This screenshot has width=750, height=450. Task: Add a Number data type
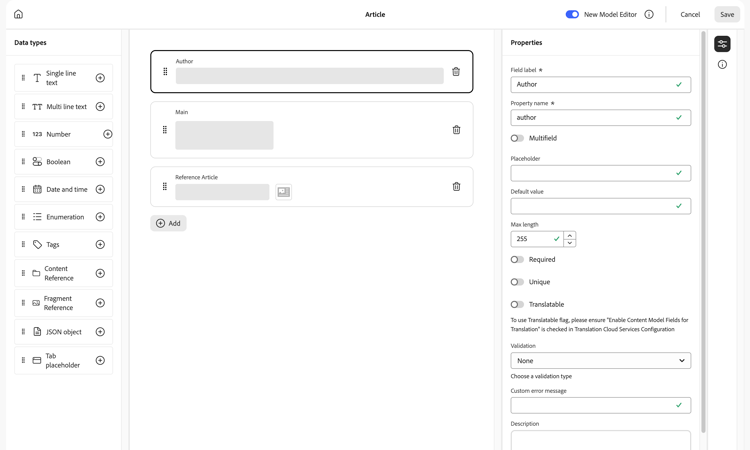[107, 134]
